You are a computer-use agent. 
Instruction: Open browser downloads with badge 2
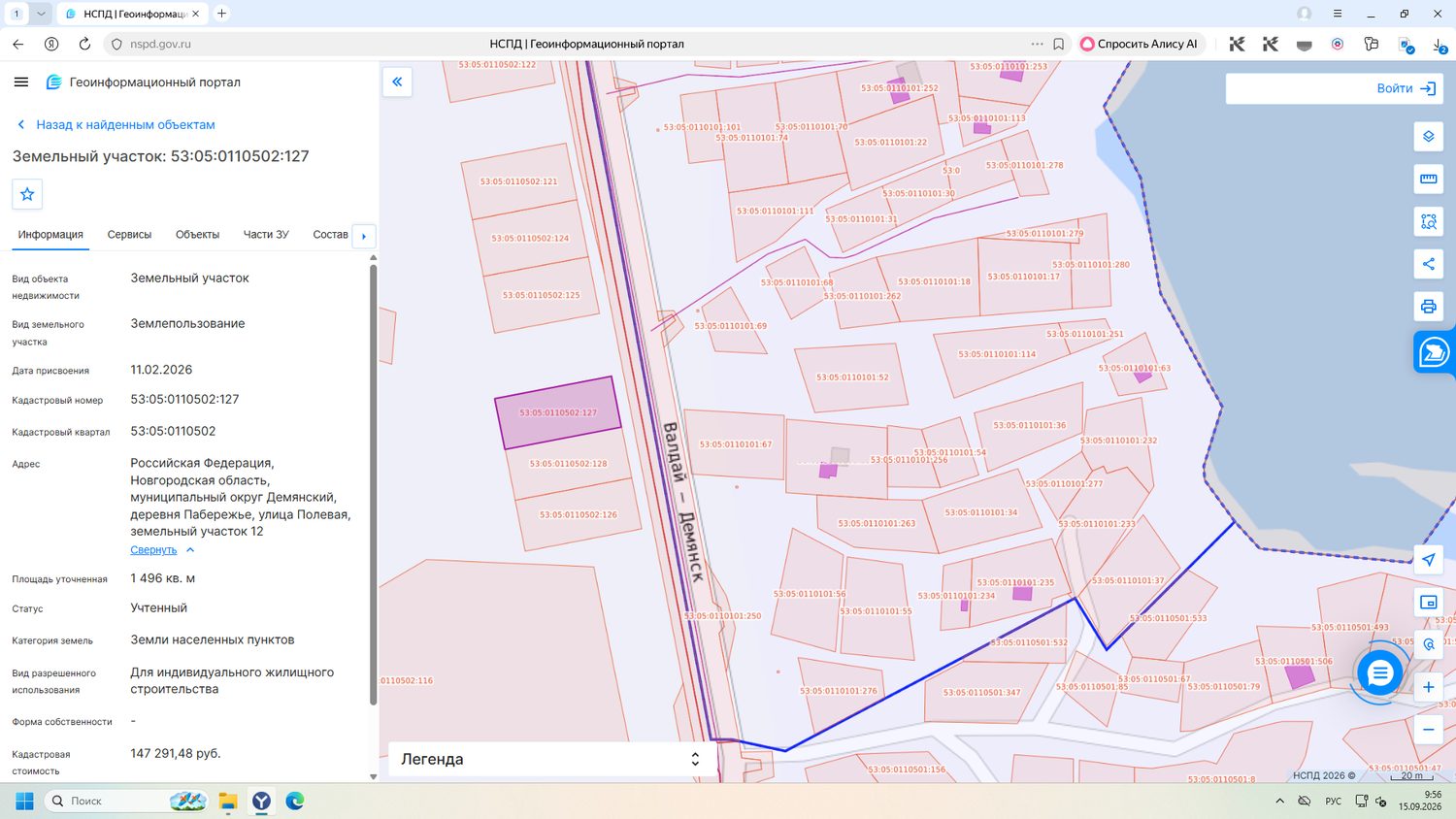click(x=1439, y=44)
